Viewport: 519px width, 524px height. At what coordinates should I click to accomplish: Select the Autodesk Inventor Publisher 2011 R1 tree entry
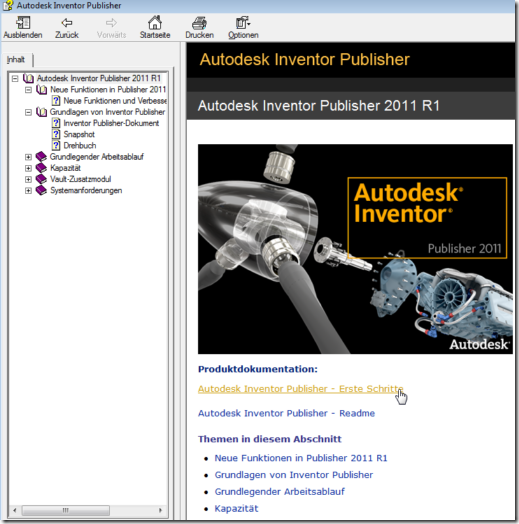pyautogui.click(x=99, y=78)
